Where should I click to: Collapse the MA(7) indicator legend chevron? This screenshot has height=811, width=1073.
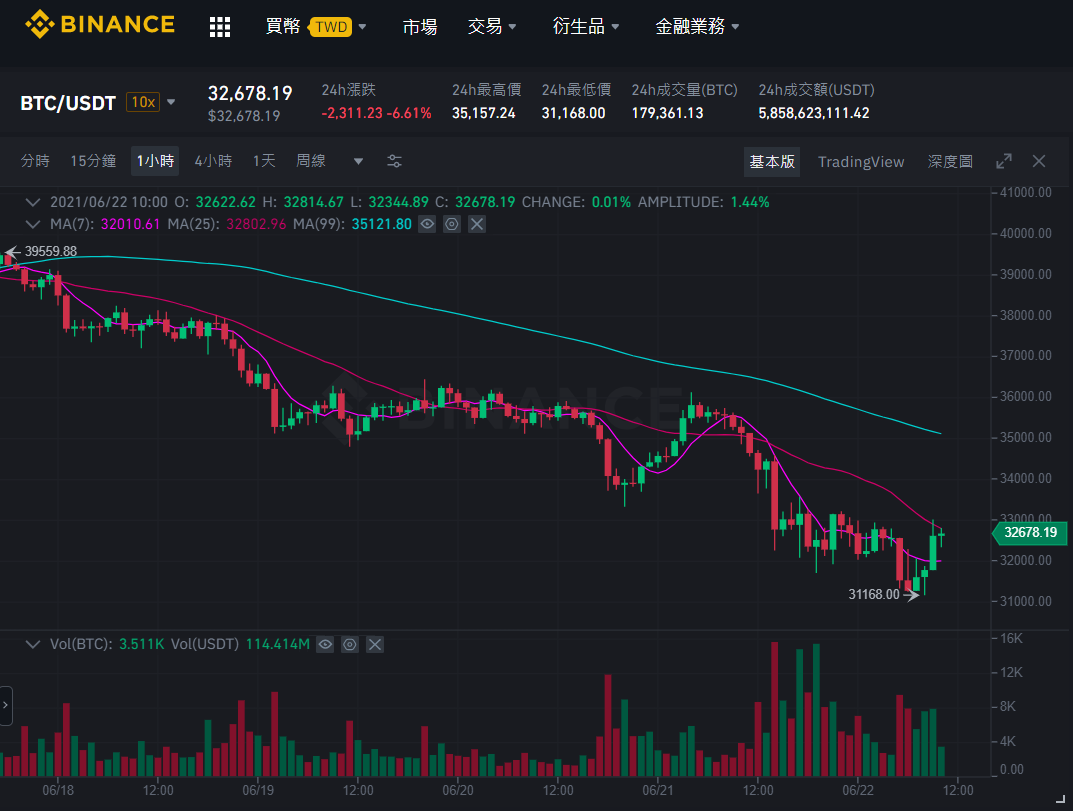pos(32,224)
